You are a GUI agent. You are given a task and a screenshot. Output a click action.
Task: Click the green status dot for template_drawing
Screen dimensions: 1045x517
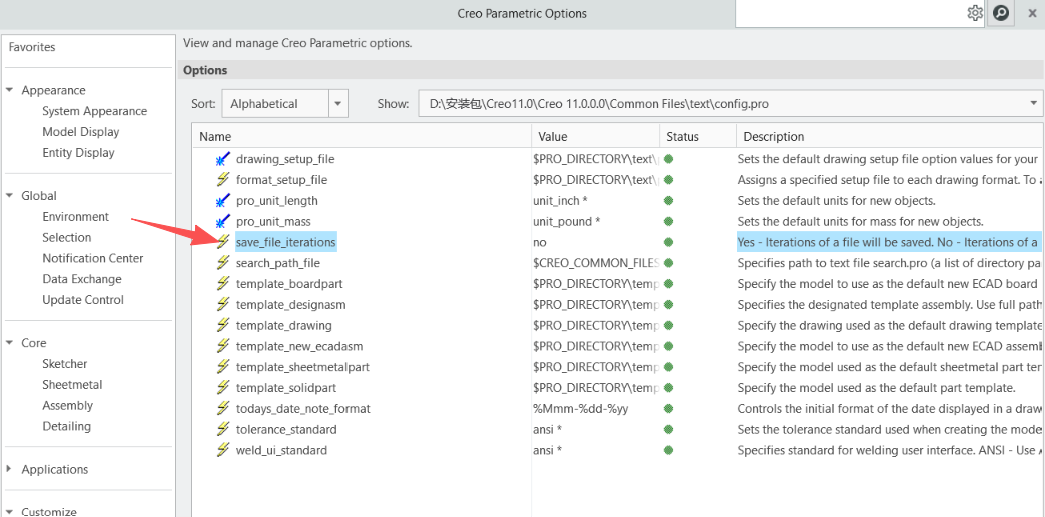pyautogui.click(x=668, y=325)
